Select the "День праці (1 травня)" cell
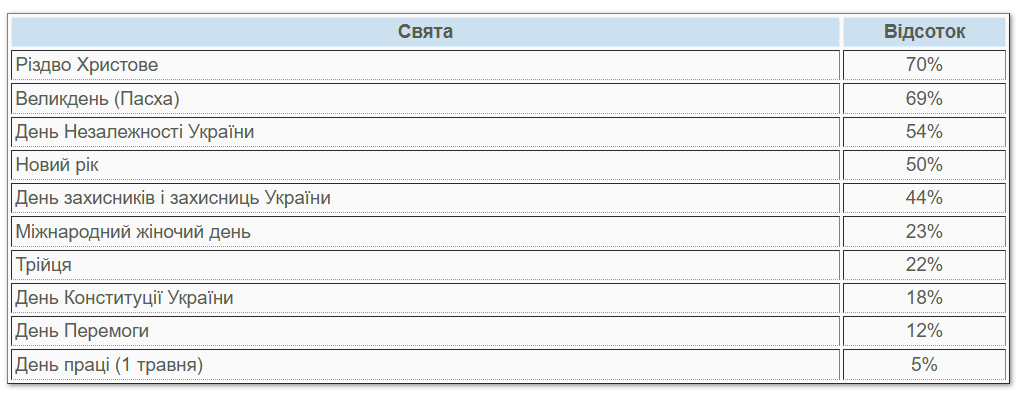Image resolution: width=1020 pixels, height=403 pixels. 109,365
